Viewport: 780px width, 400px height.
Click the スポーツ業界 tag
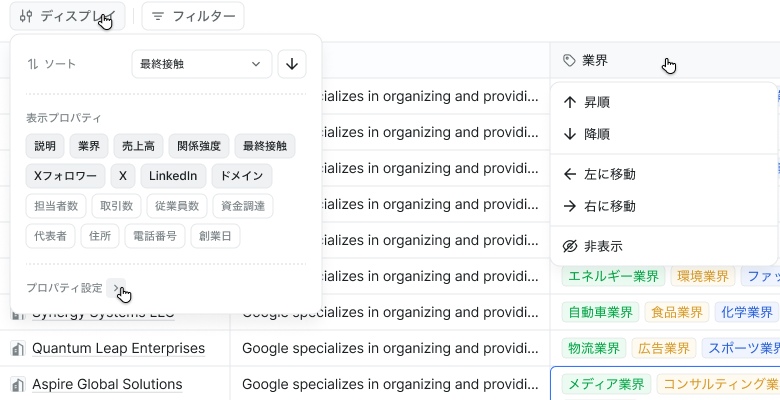coord(741,348)
